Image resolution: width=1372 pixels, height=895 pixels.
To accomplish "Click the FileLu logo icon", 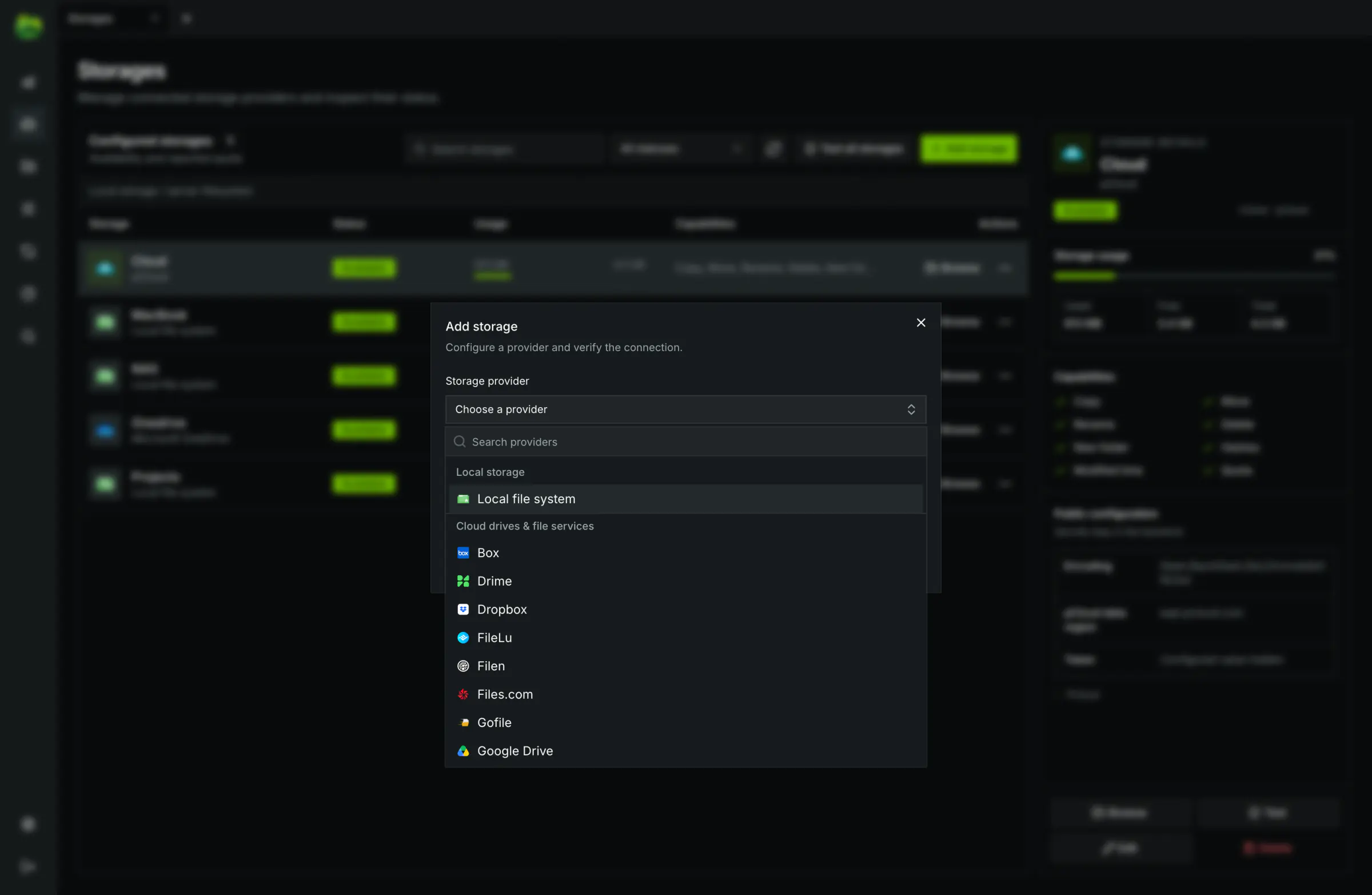I will [463, 638].
